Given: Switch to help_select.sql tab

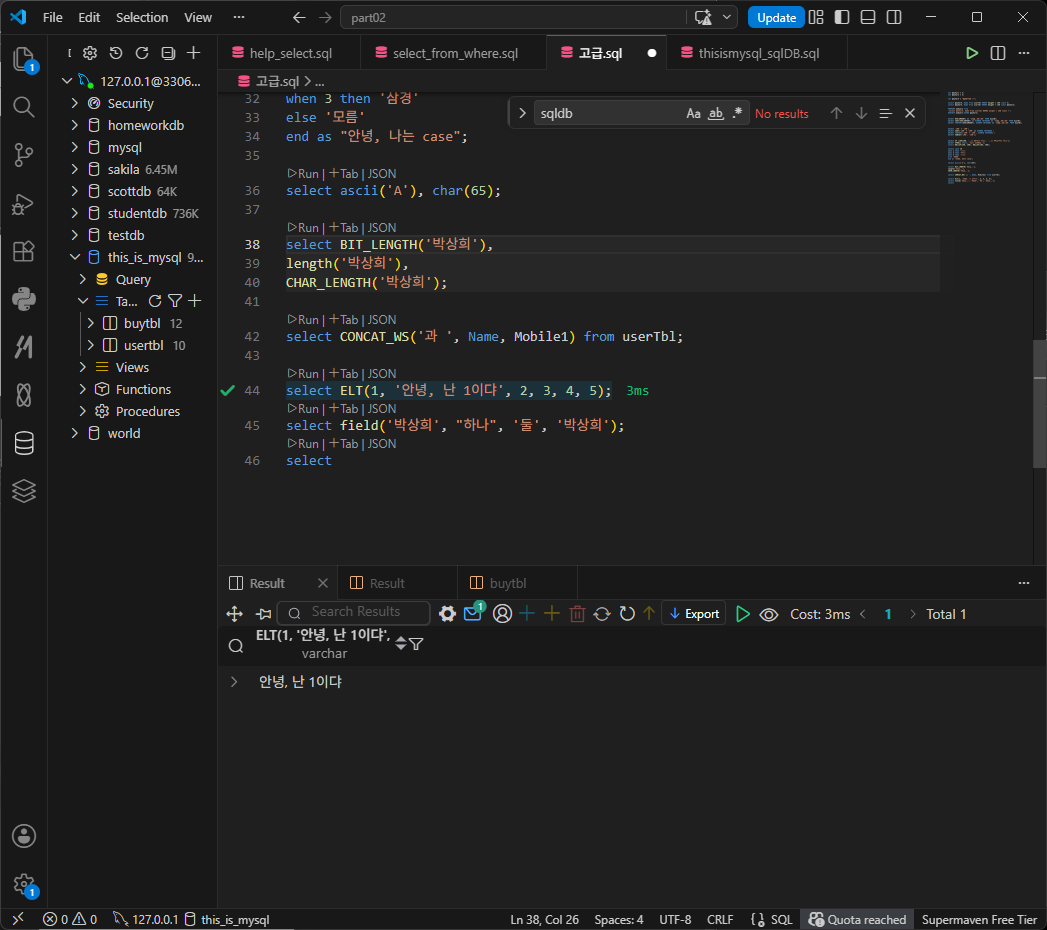Looking at the screenshot, I should click(x=289, y=53).
